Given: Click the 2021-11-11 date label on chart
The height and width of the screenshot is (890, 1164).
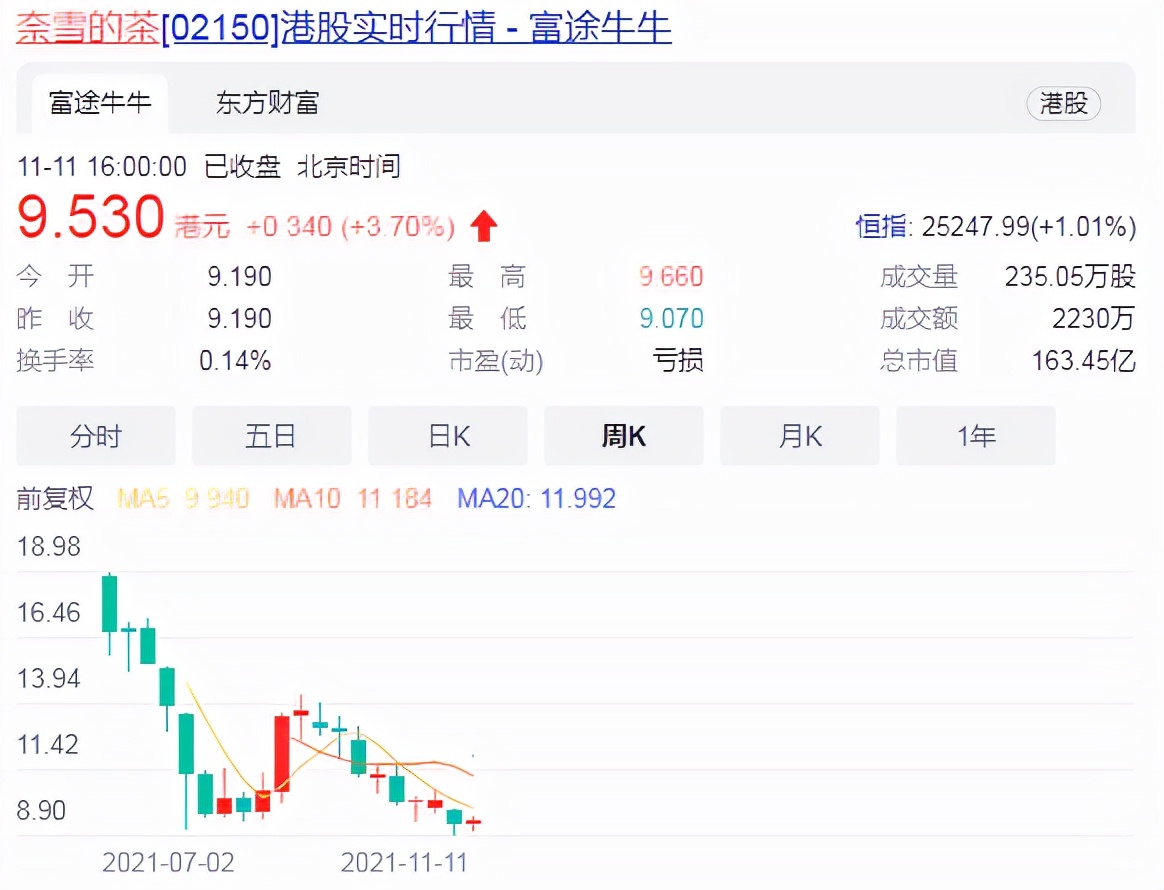Looking at the screenshot, I should (x=404, y=861).
